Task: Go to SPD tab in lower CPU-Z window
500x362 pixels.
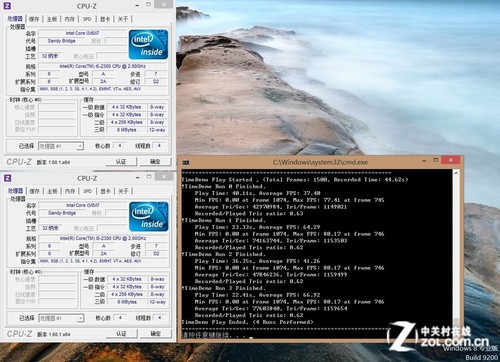Action: [87, 191]
